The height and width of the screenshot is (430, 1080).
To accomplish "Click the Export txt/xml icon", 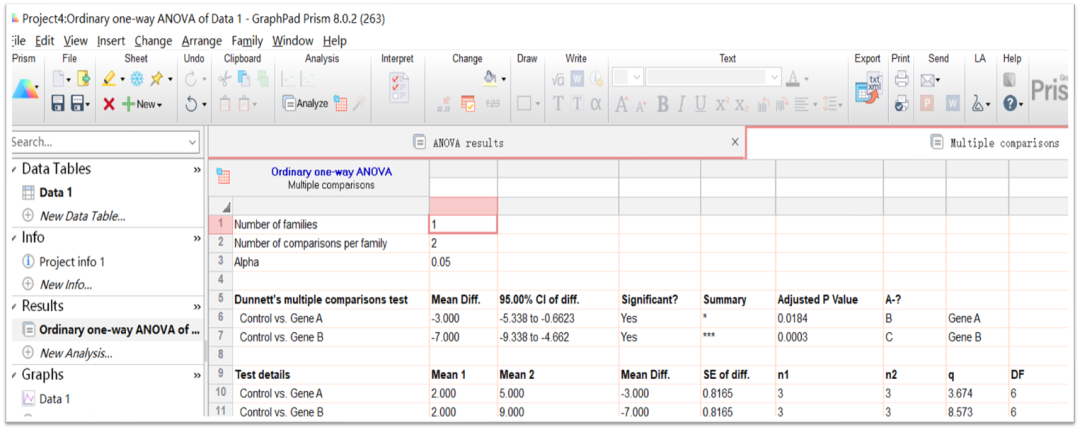I will [x=869, y=90].
